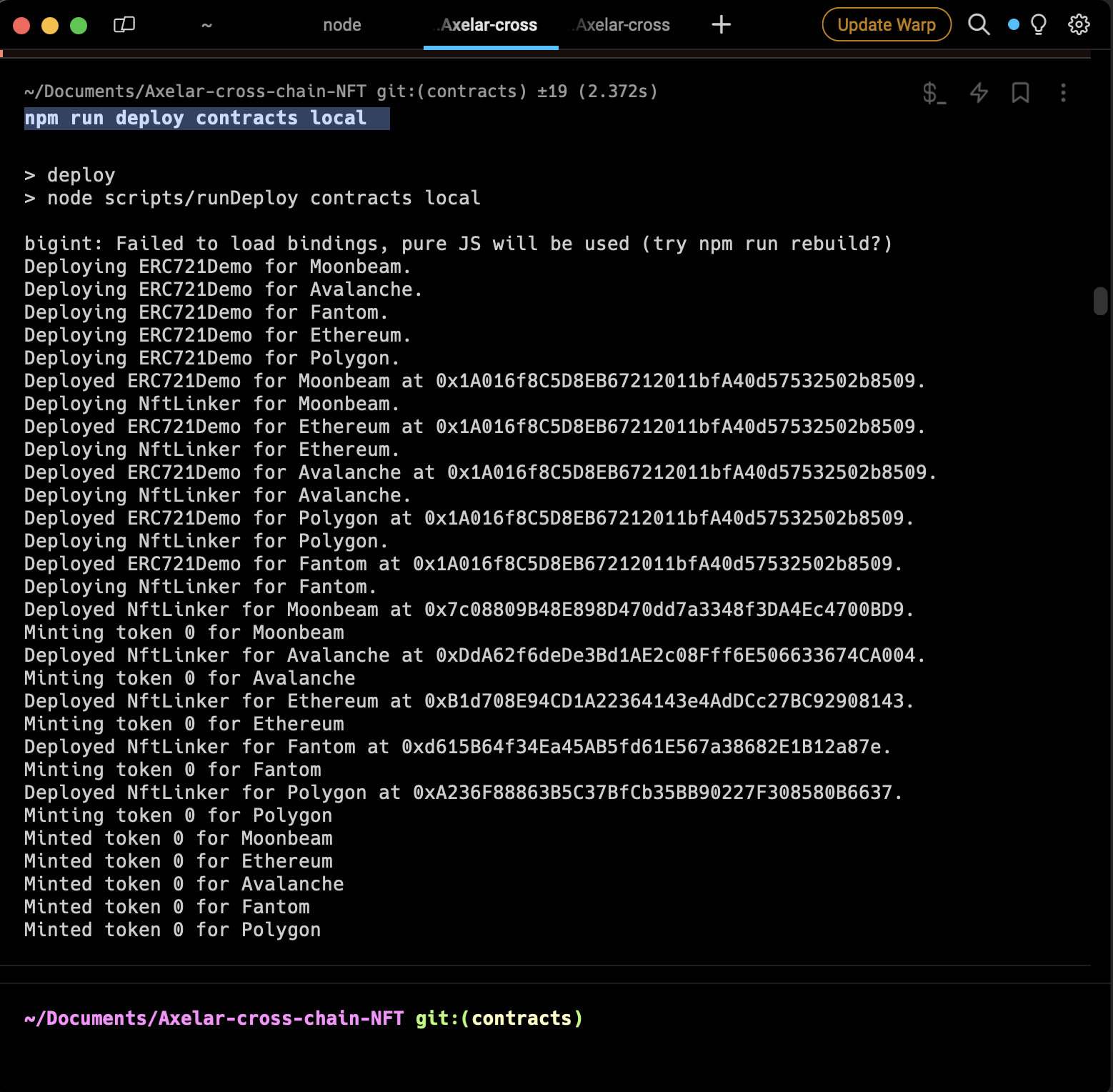Click 'Deploying ERC721Demo for Avalanche.' line
The height and width of the screenshot is (1092, 1113).
pyautogui.click(x=224, y=289)
